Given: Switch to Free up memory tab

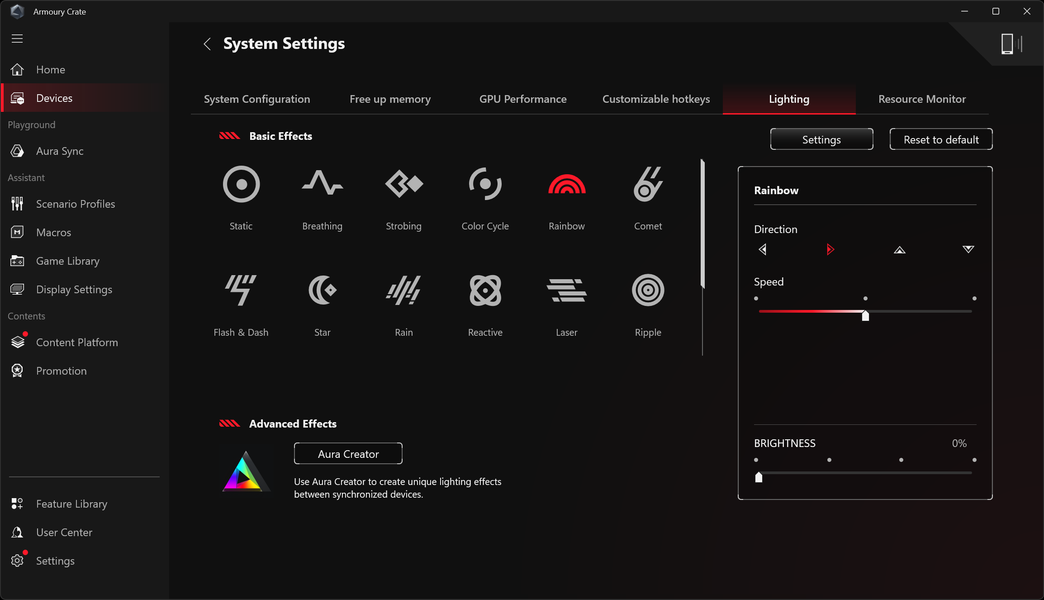Looking at the screenshot, I should coord(390,99).
